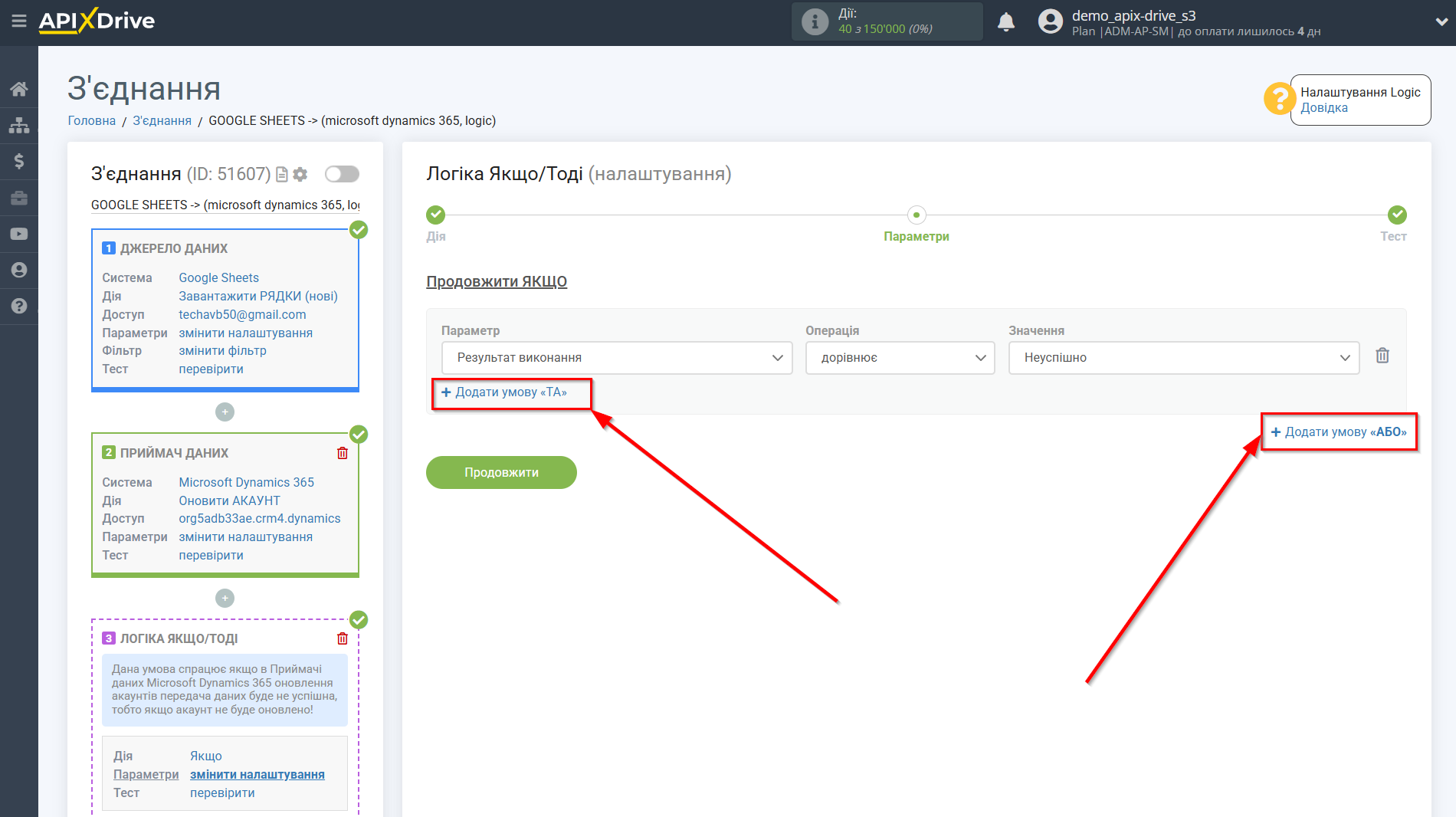Open the connection notes document icon
This screenshot has width=1456, height=817.
pyautogui.click(x=282, y=175)
